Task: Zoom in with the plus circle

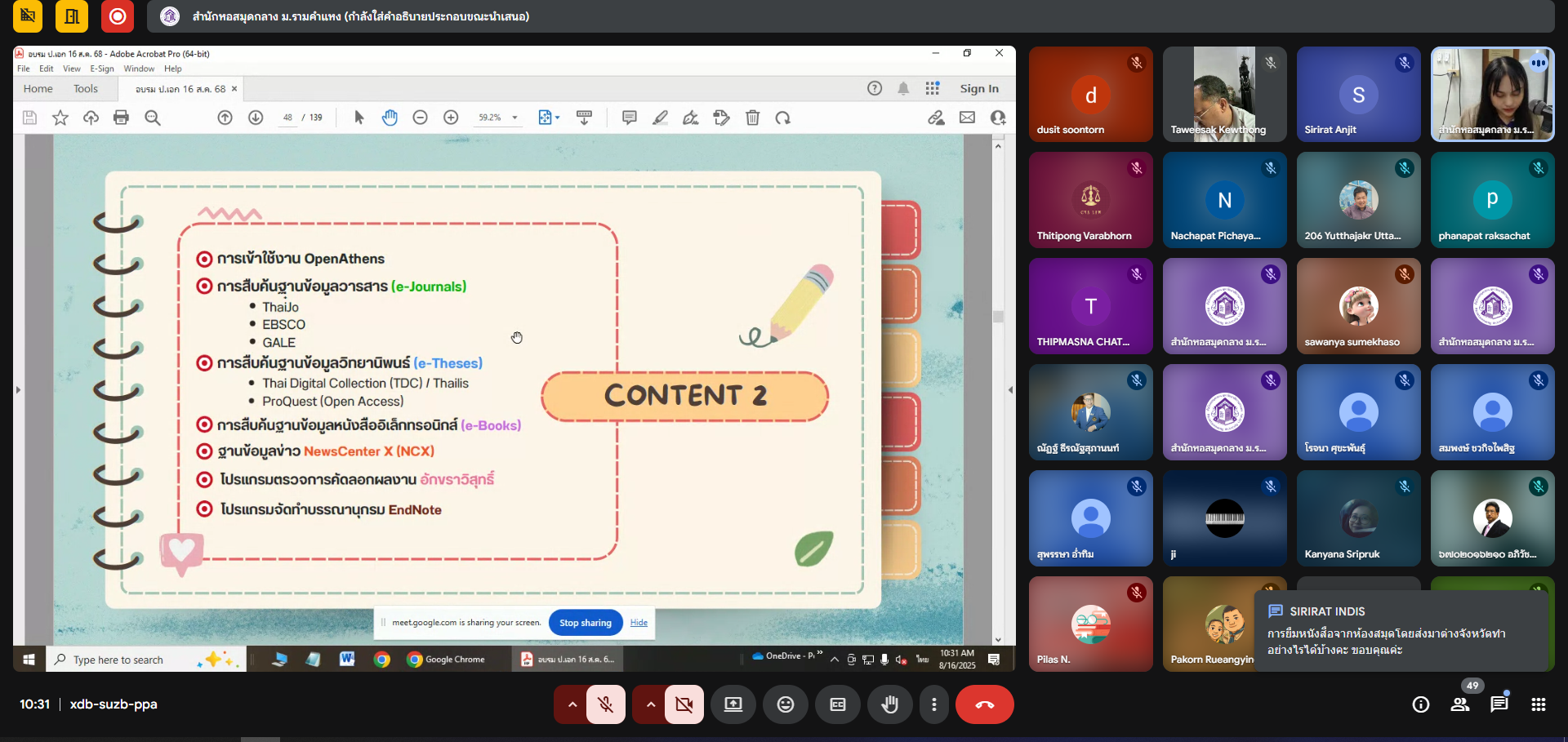Action: coord(451,118)
